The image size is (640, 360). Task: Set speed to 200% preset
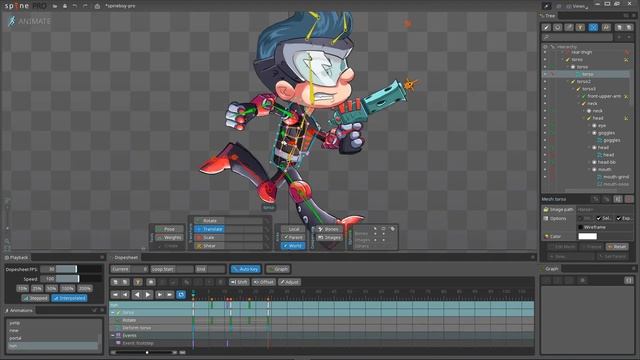pos(84,288)
